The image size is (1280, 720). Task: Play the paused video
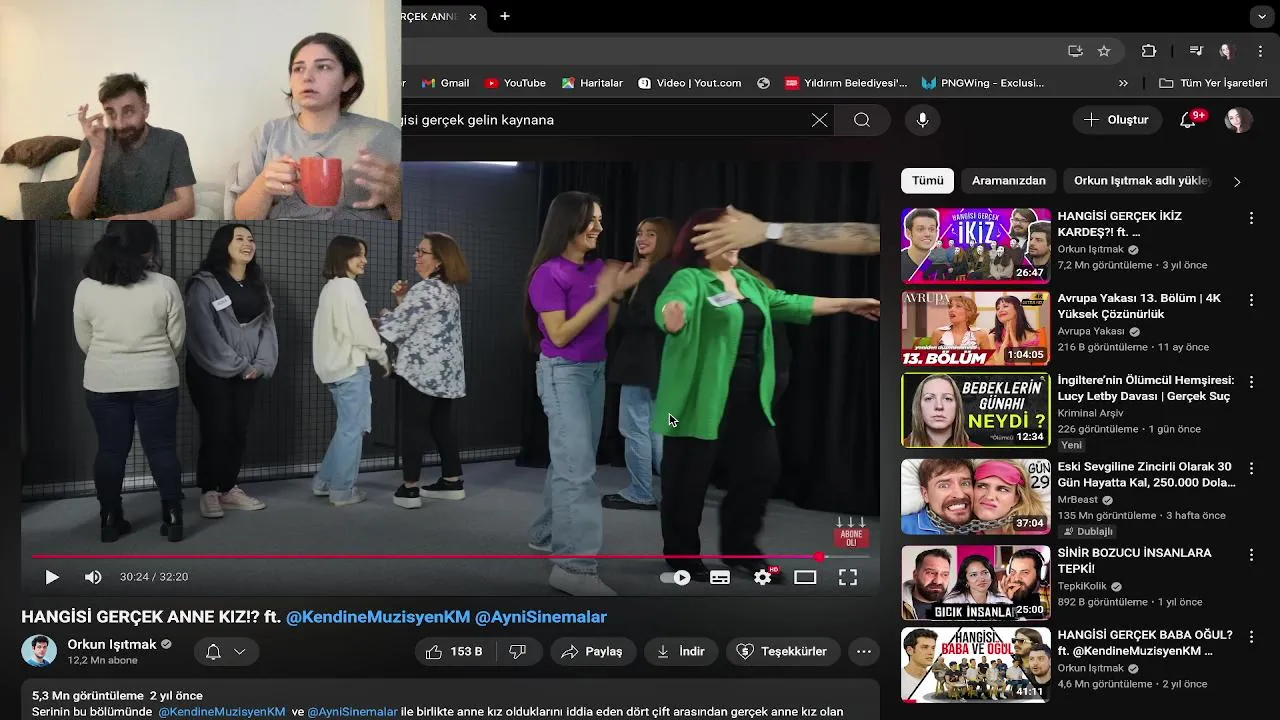tap(52, 577)
